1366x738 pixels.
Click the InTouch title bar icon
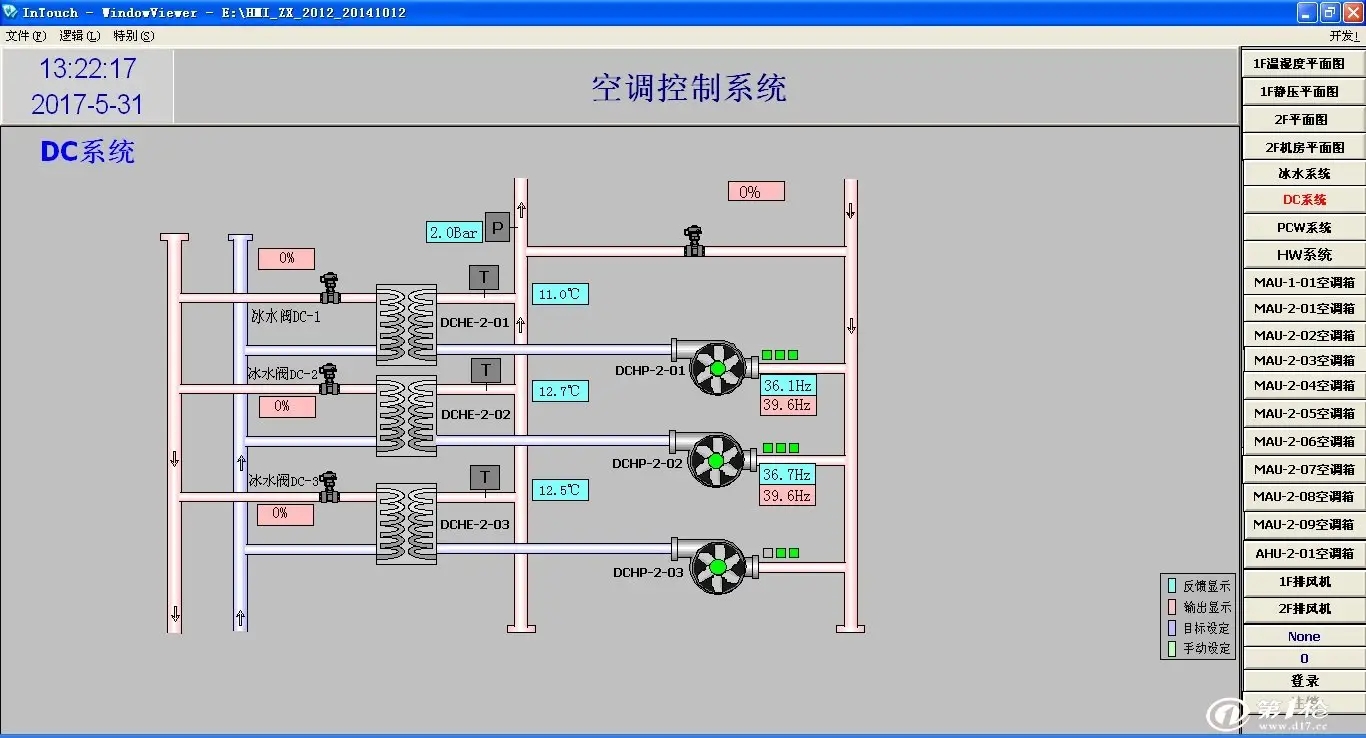point(11,12)
